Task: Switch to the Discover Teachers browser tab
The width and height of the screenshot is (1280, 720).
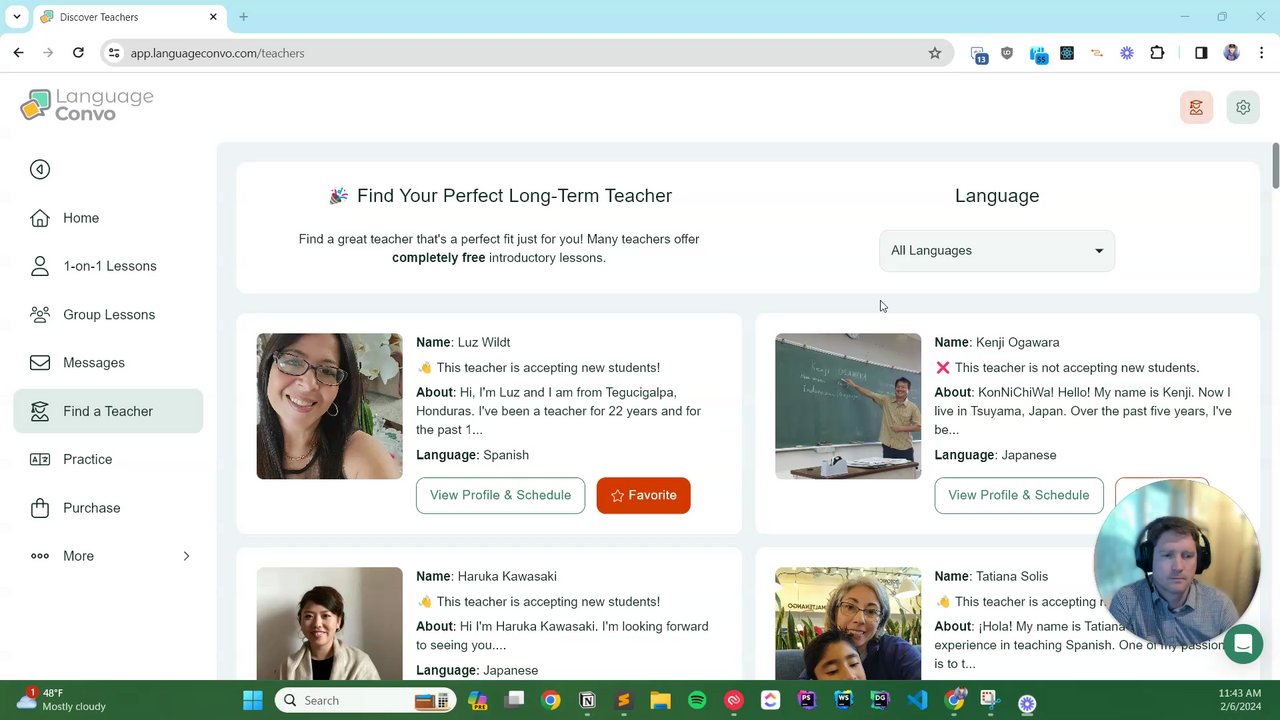Action: (x=128, y=17)
